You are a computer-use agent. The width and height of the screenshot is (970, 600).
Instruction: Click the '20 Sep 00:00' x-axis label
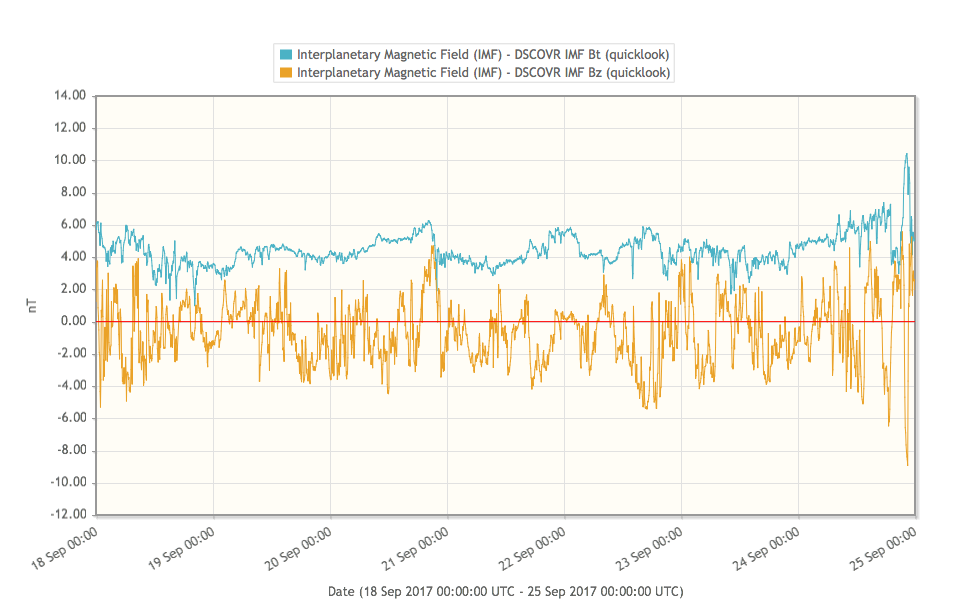(299, 548)
